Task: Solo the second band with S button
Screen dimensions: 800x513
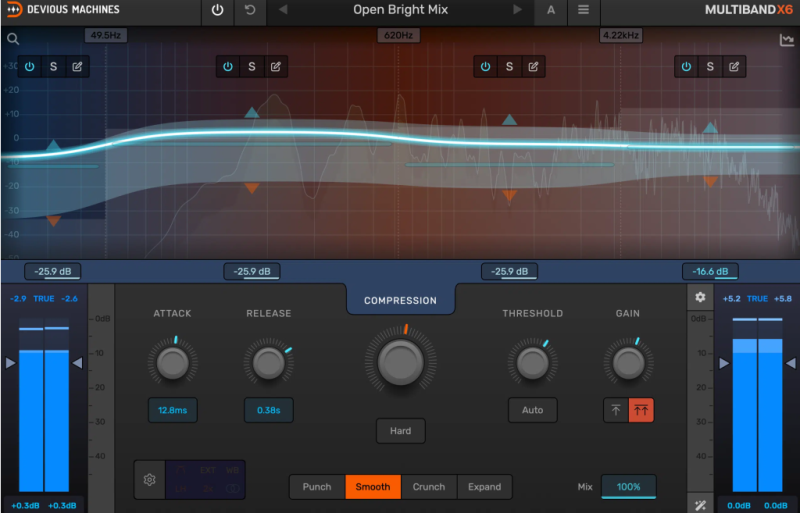Action: tap(252, 67)
